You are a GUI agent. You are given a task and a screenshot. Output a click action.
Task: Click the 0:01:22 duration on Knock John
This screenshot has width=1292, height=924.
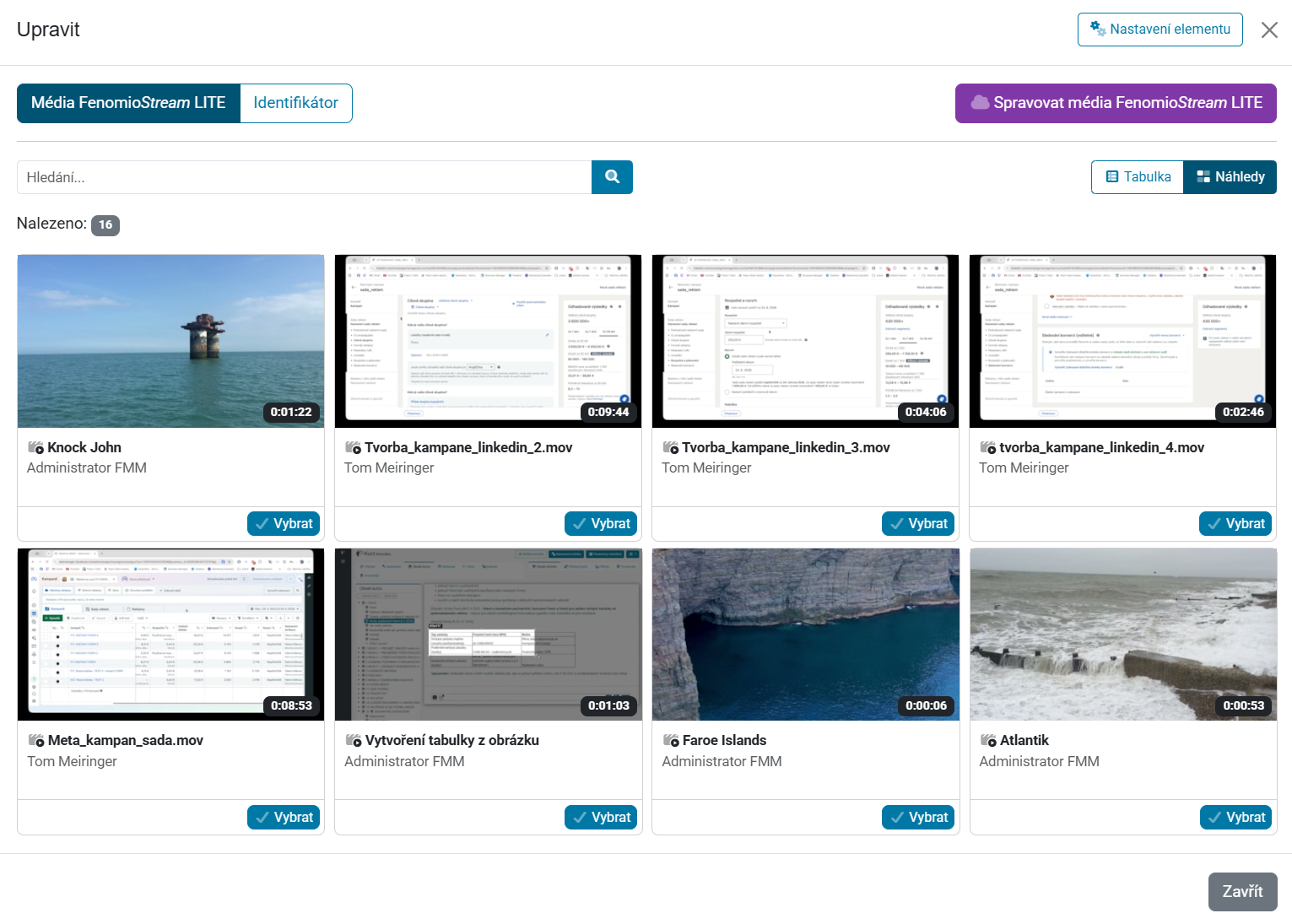(x=291, y=412)
